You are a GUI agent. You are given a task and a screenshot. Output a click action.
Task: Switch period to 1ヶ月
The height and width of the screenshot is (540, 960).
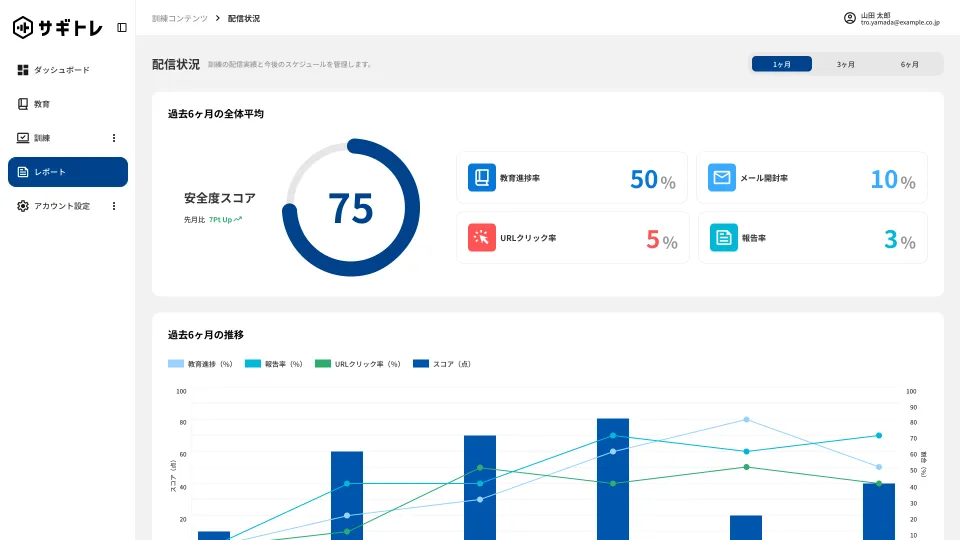coord(782,64)
